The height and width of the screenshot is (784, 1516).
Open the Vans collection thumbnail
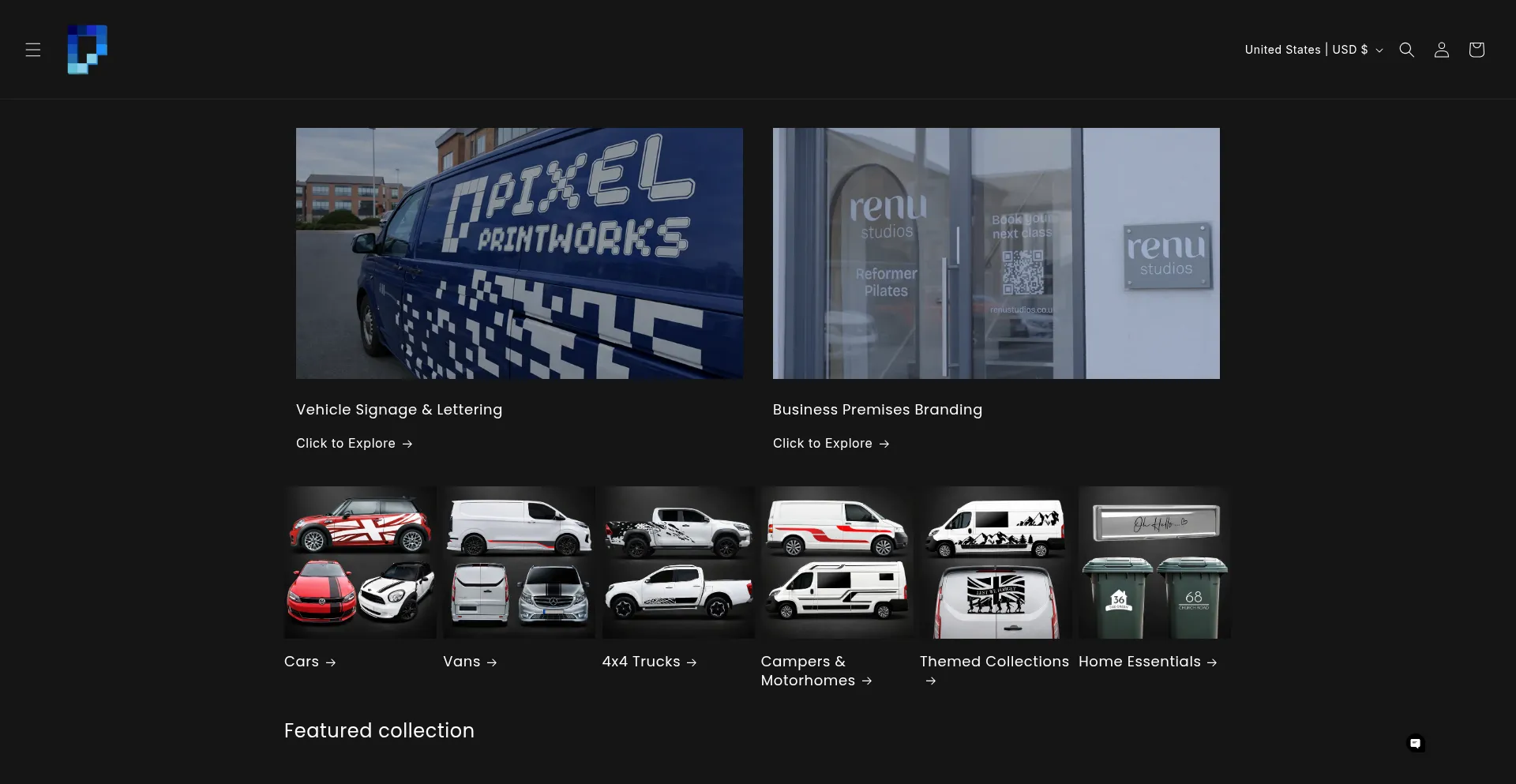click(x=519, y=562)
